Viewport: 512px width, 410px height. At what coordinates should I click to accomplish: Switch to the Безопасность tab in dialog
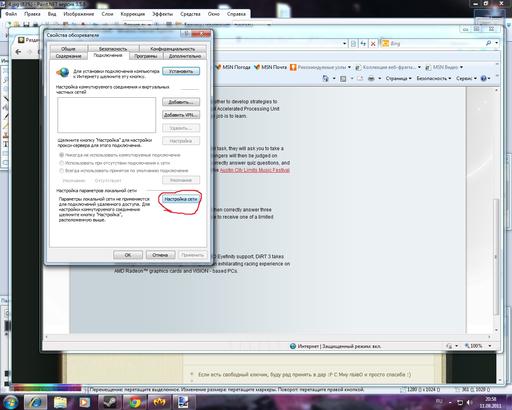click(x=113, y=49)
